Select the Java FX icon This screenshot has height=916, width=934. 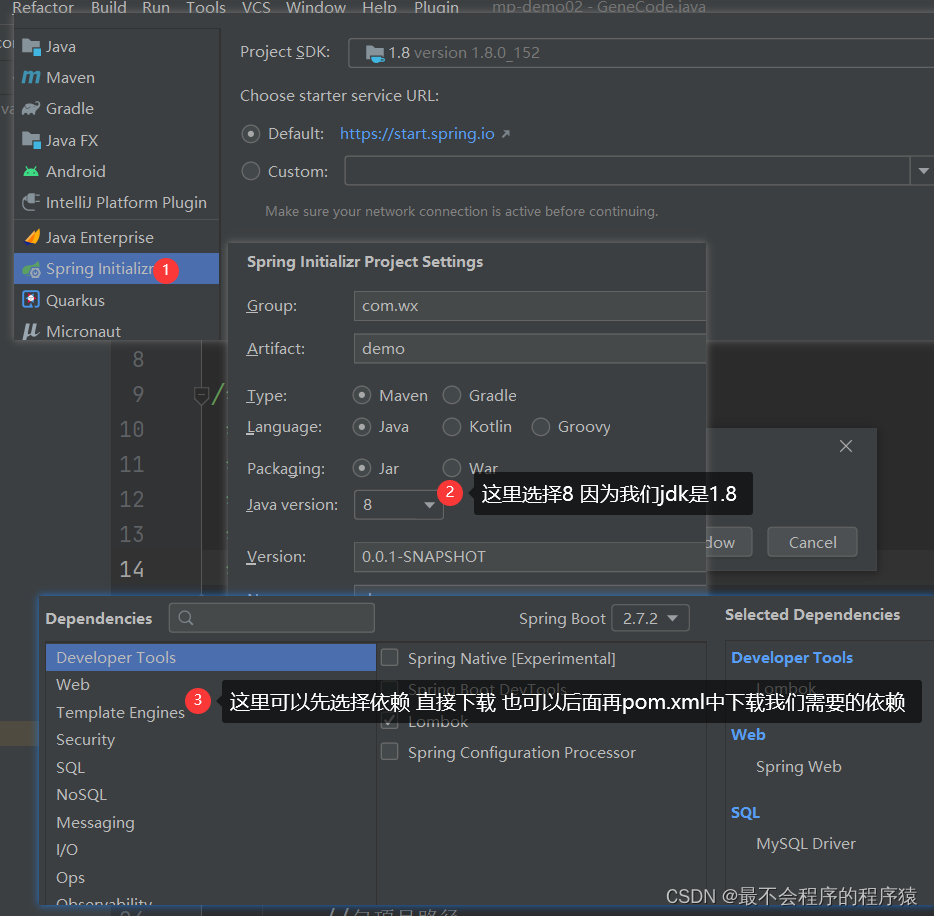point(31,140)
